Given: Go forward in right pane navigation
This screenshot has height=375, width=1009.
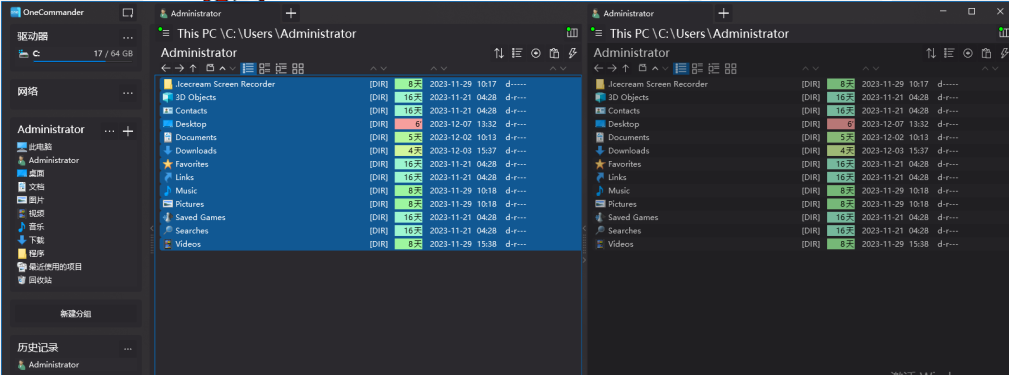Looking at the screenshot, I should click(x=611, y=68).
